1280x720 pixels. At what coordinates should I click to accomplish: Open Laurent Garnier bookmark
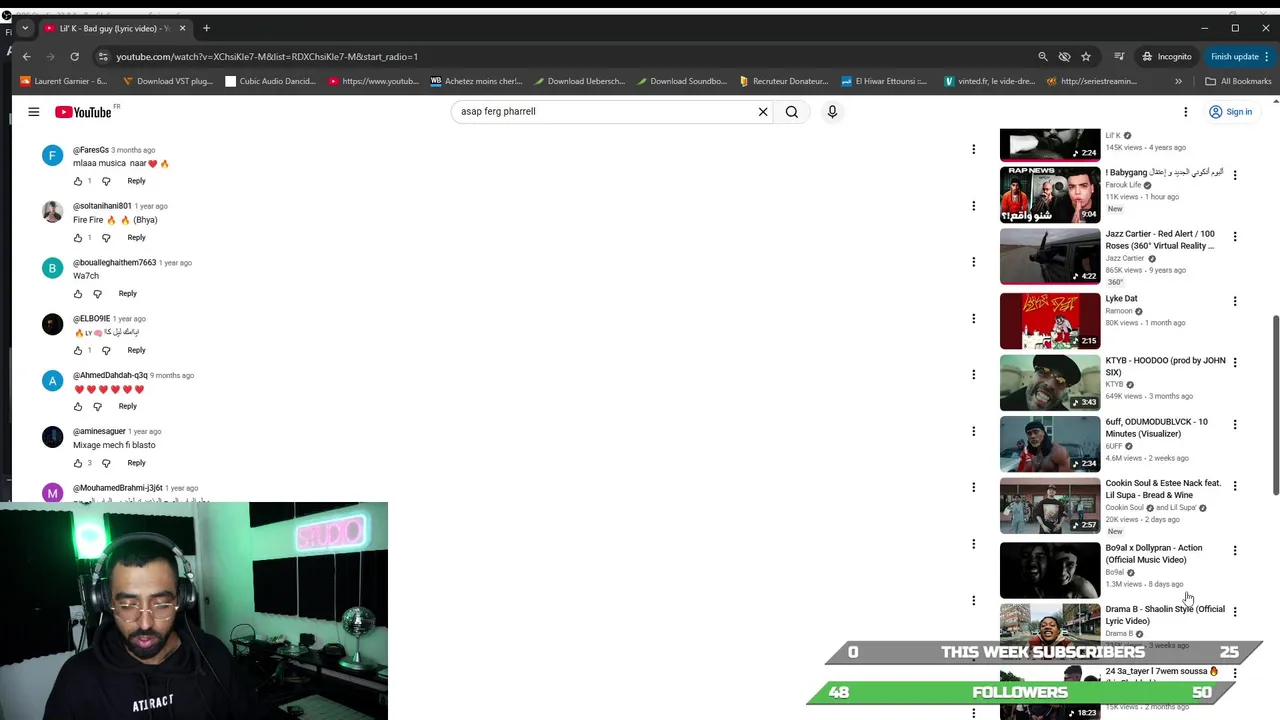(64, 81)
